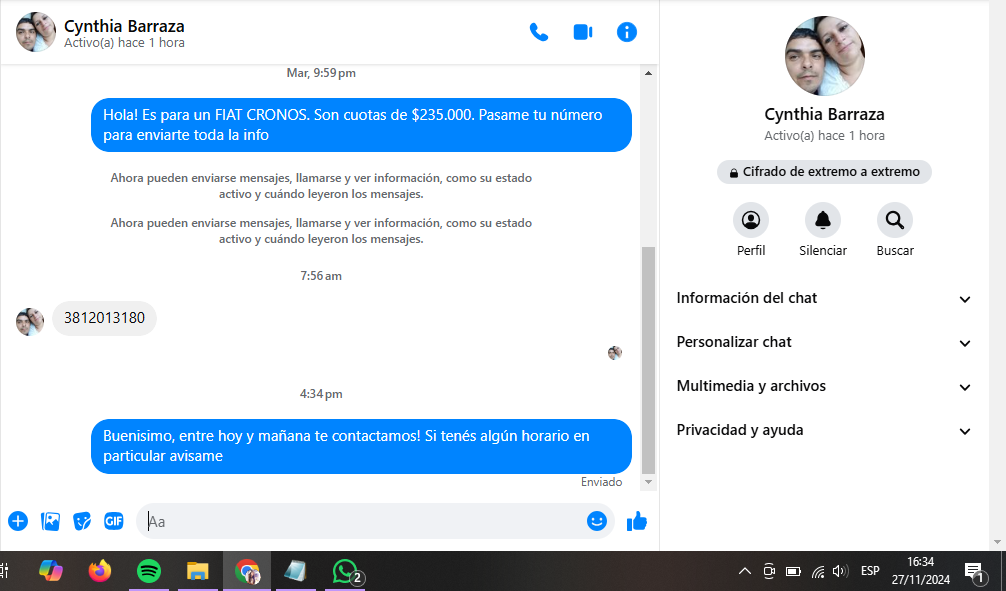Open the notification center icon

(x=975, y=571)
